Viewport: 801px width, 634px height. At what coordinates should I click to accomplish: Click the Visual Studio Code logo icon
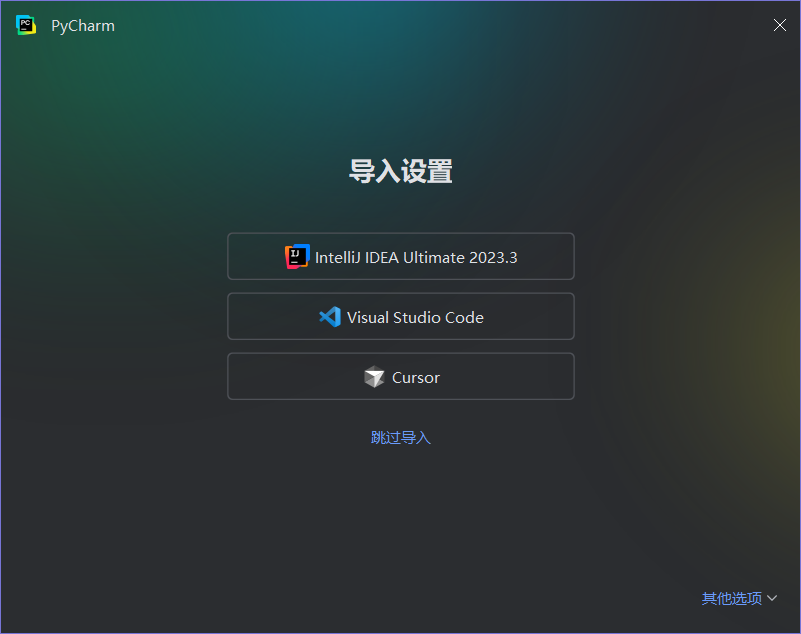click(330, 317)
